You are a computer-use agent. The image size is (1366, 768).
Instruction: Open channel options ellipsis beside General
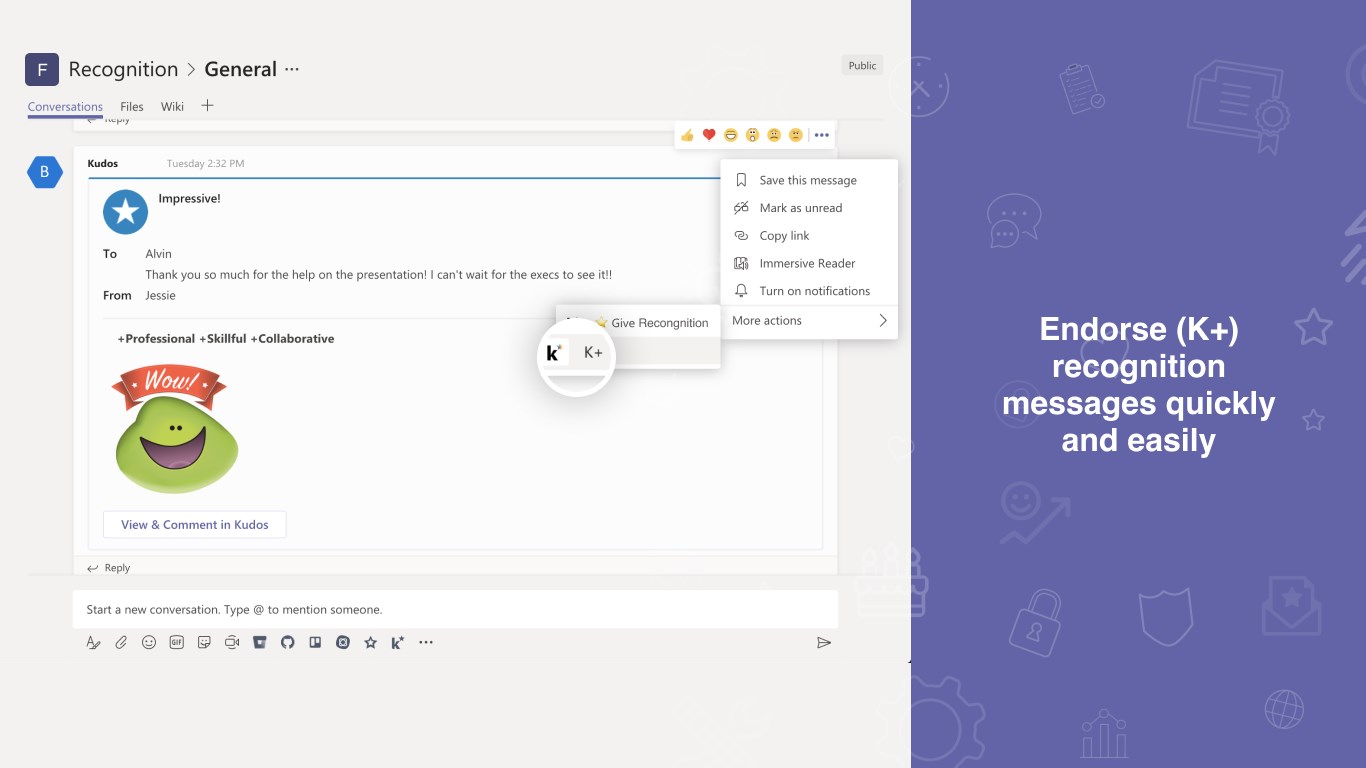point(292,69)
